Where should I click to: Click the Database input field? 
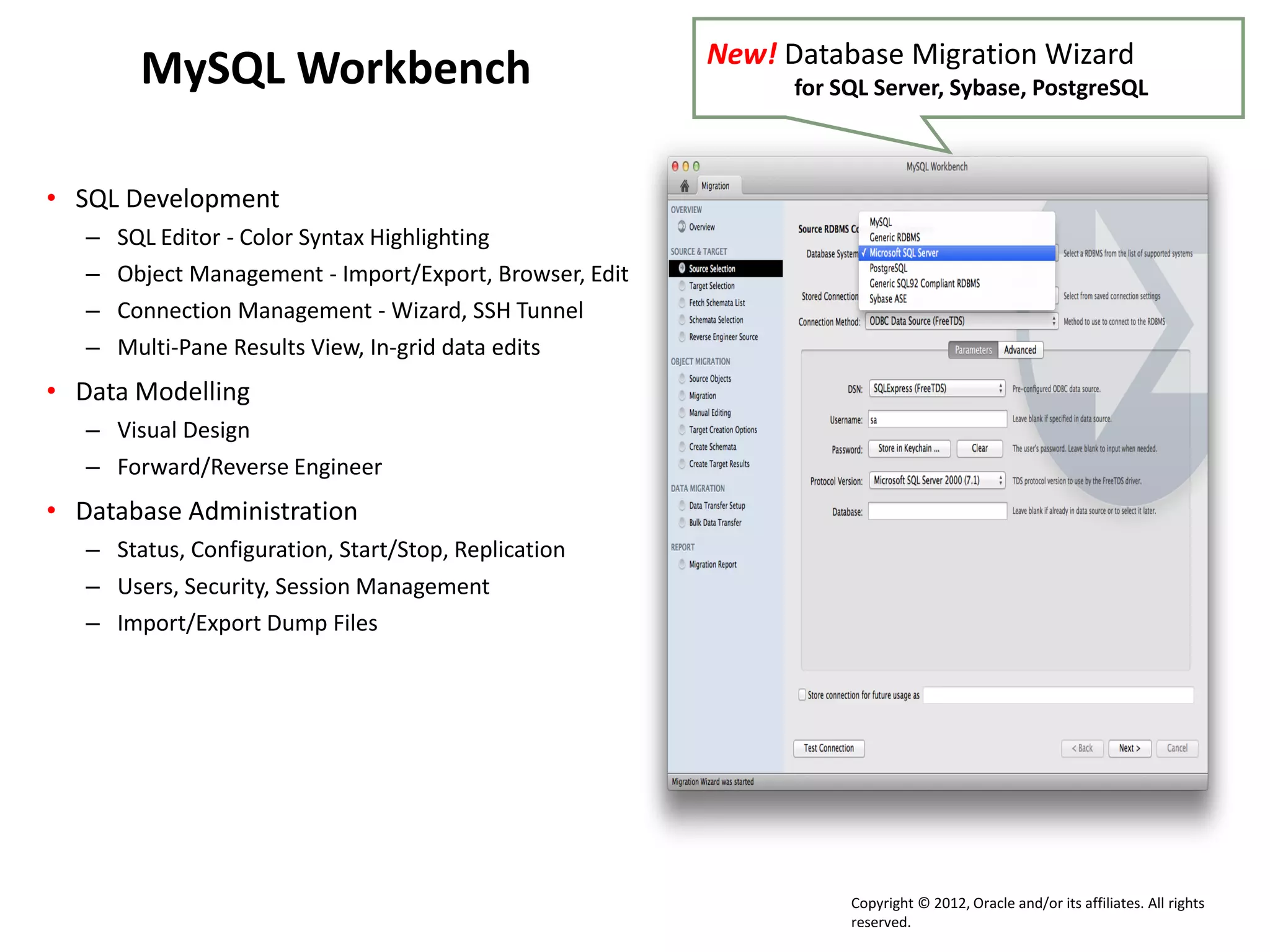click(x=937, y=511)
